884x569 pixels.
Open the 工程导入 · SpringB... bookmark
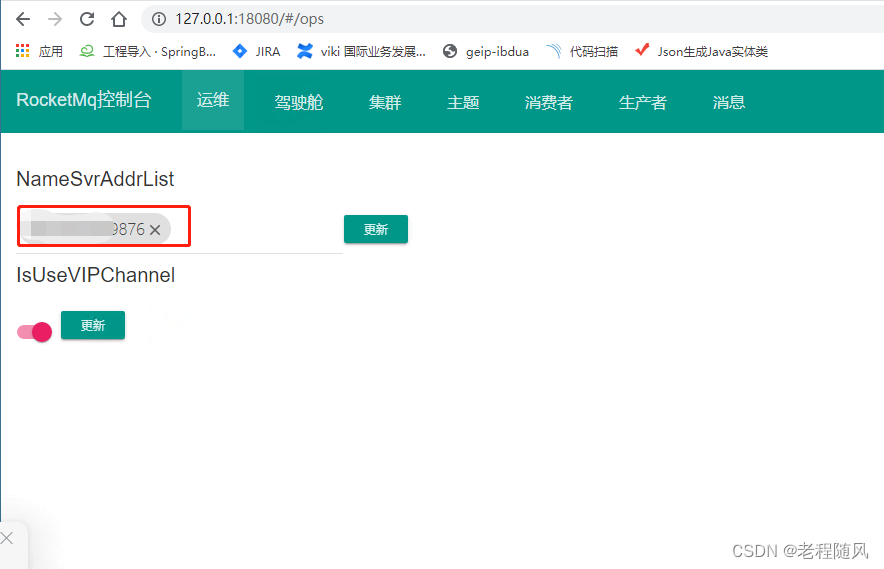coord(148,51)
